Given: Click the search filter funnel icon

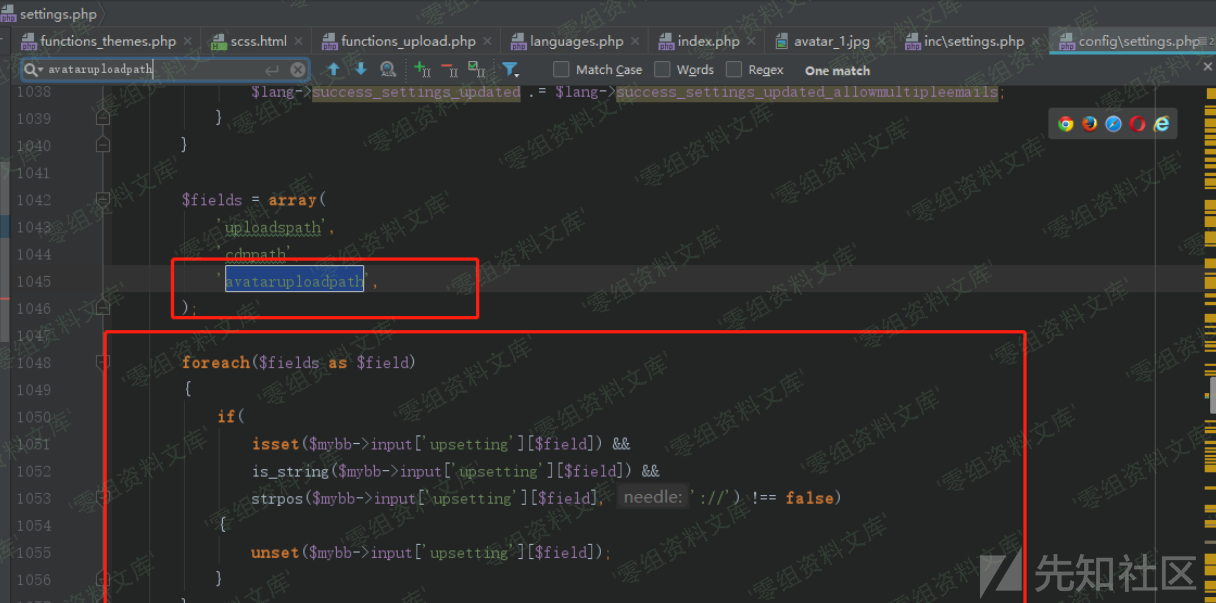Looking at the screenshot, I should coord(510,69).
